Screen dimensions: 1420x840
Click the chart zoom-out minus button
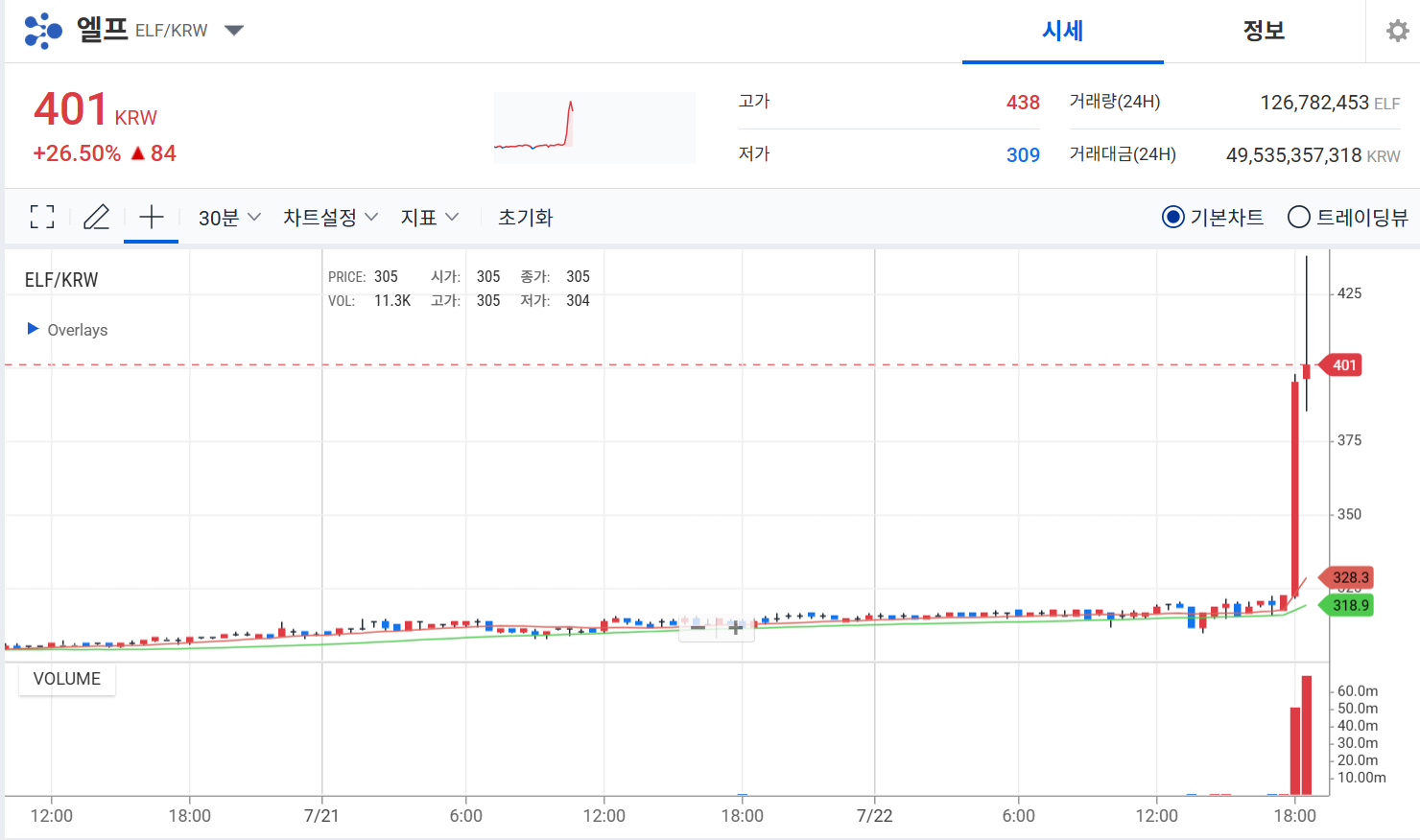698,628
